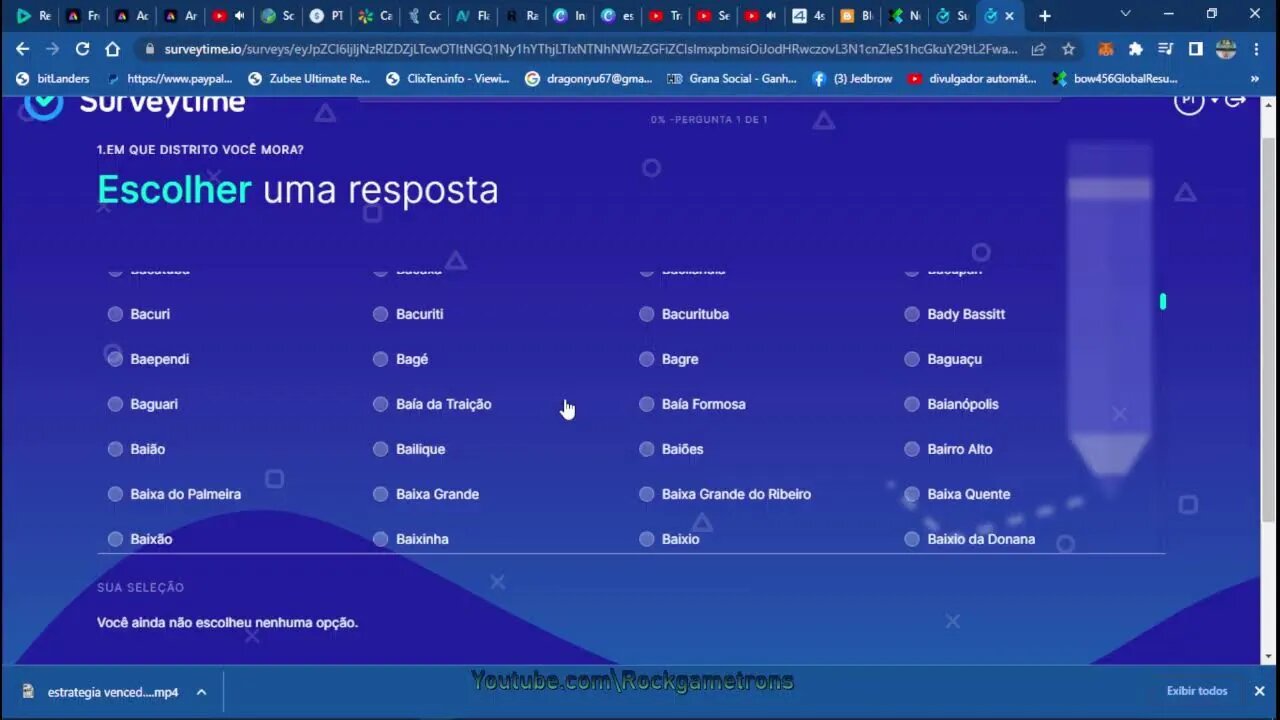Switch to the 'Bl' Blogger tab
The image size is (1280, 720).
pyautogui.click(x=857, y=16)
